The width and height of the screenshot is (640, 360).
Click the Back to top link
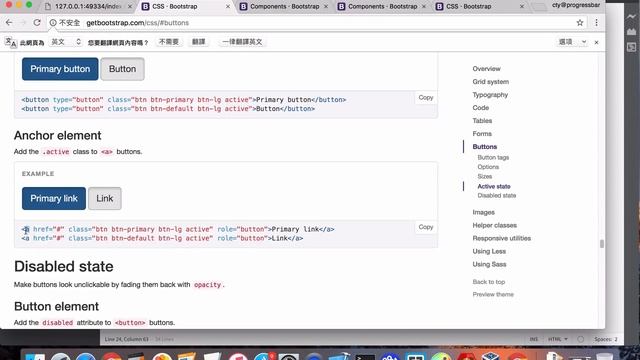(x=489, y=282)
